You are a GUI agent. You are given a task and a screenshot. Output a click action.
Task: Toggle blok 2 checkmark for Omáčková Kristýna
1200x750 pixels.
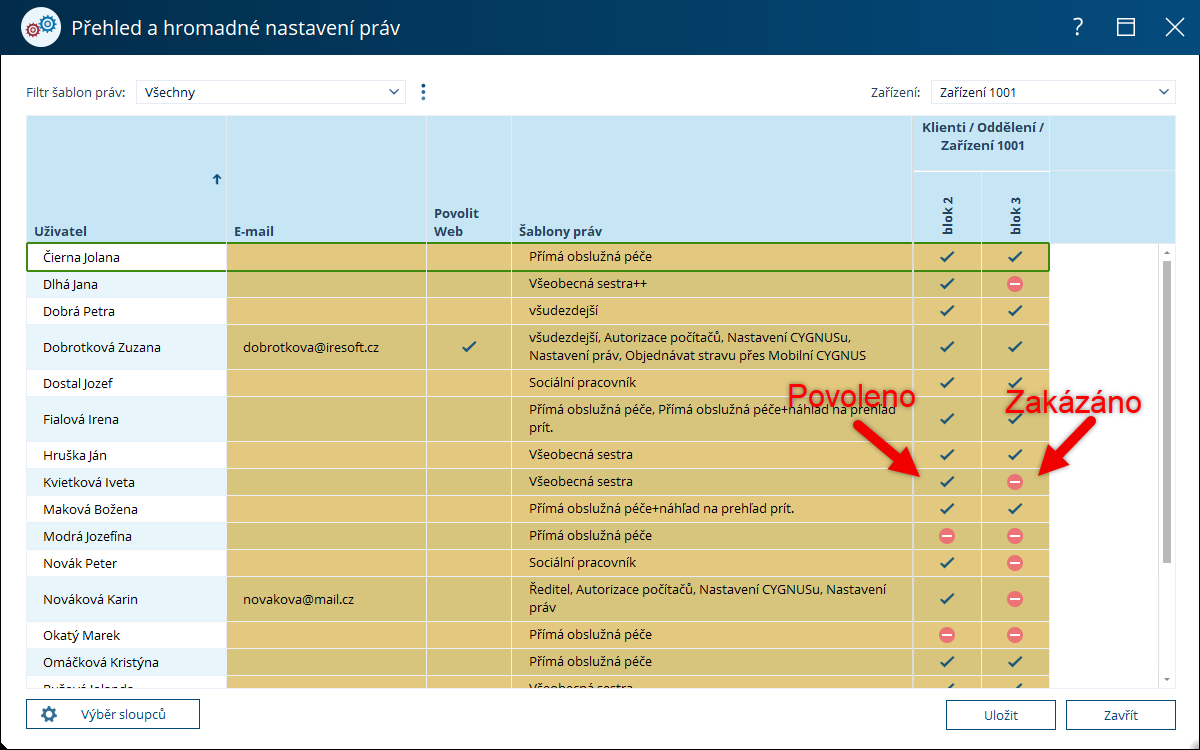947,662
